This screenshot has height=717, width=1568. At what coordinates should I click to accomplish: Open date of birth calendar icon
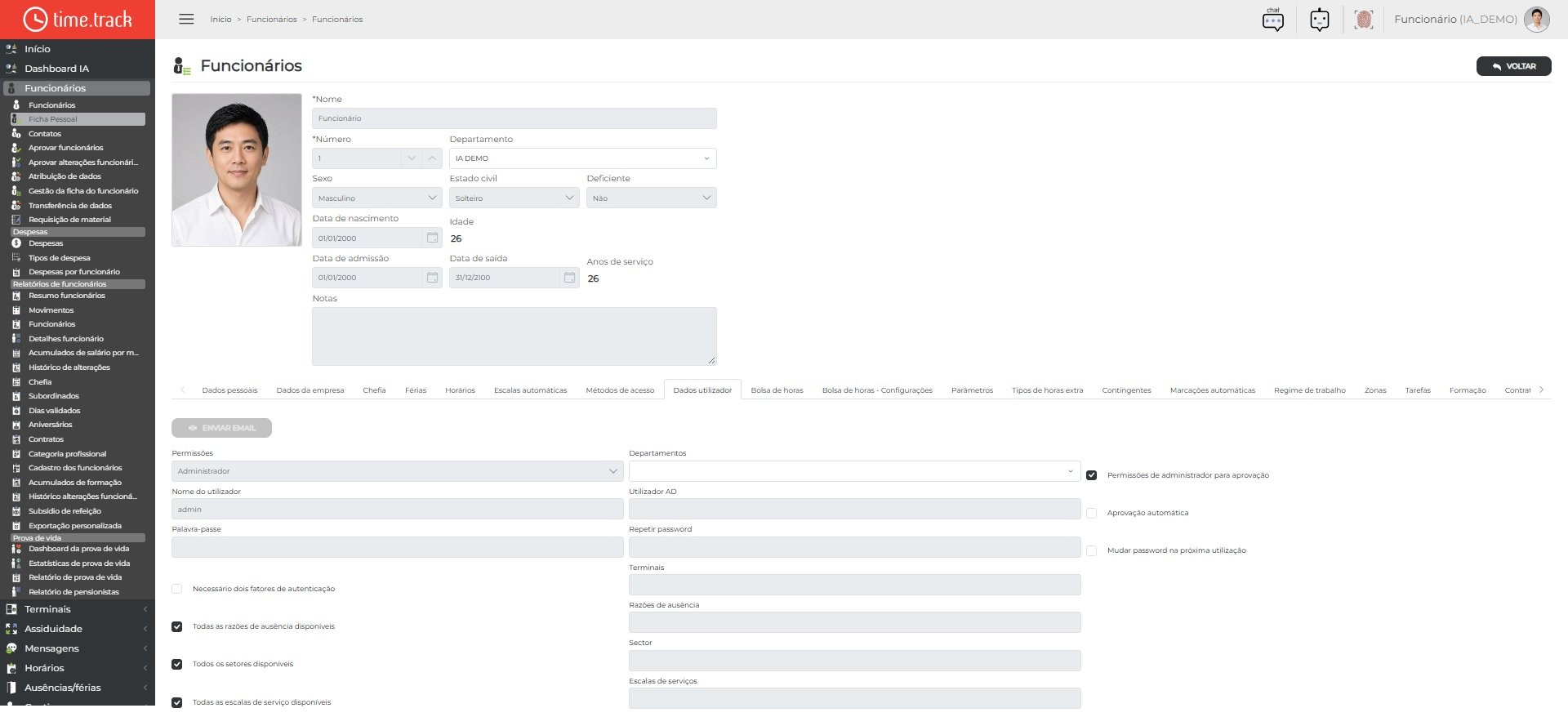click(433, 238)
